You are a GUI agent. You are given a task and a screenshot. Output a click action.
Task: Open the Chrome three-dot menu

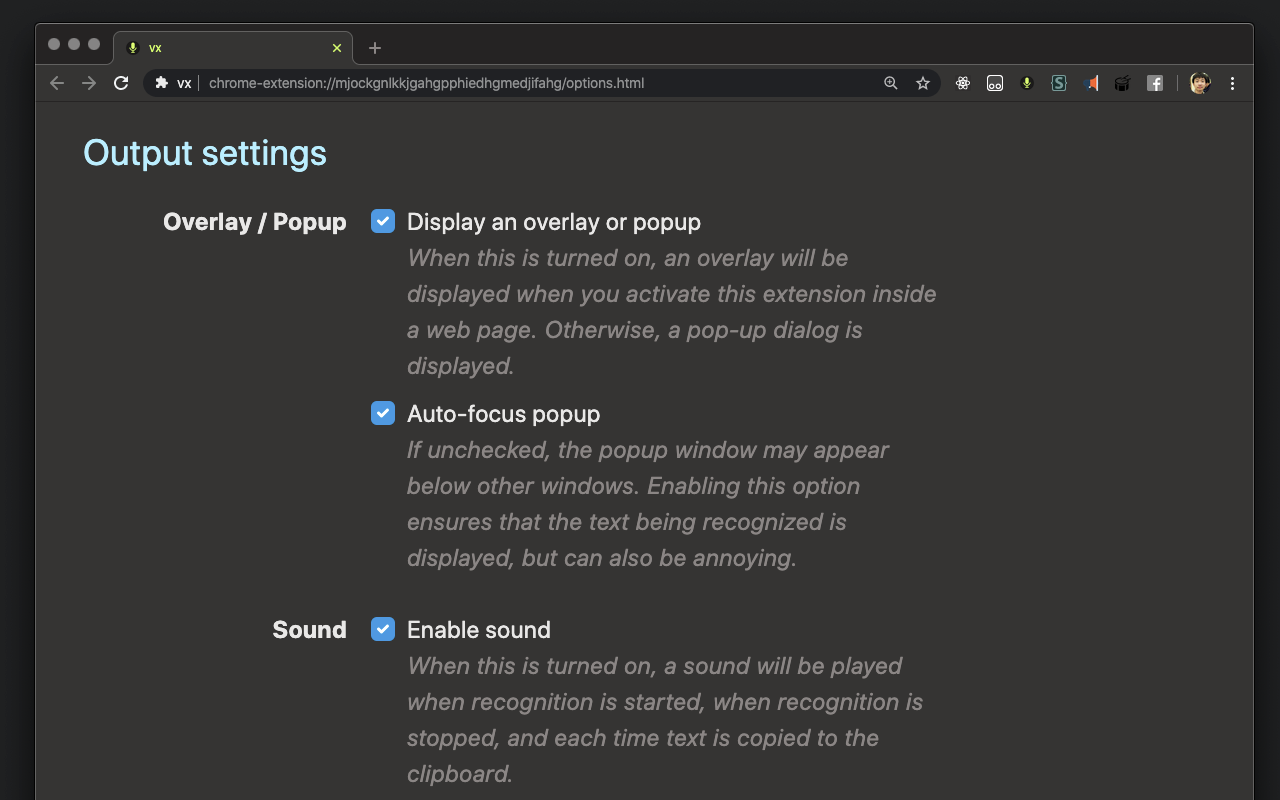tap(1233, 83)
